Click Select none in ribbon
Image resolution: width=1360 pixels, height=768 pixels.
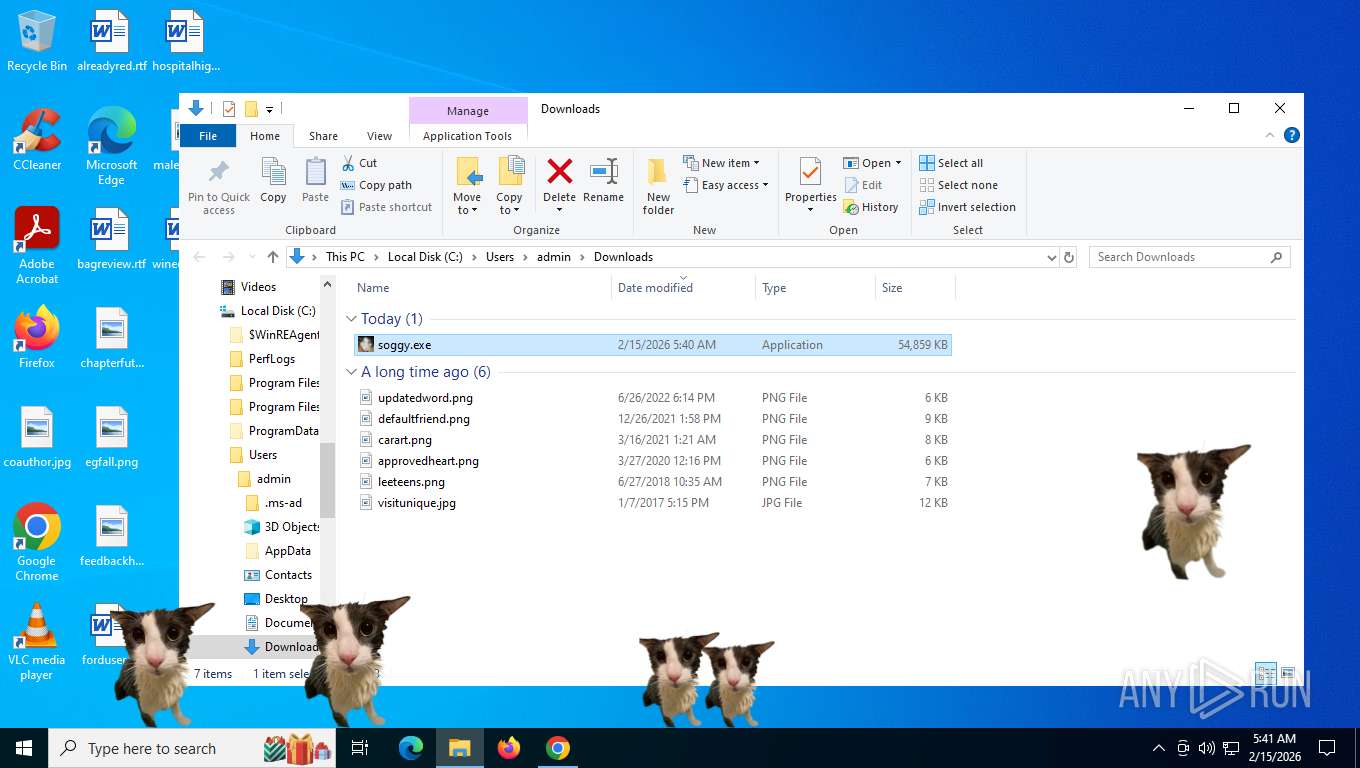[x=958, y=185]
